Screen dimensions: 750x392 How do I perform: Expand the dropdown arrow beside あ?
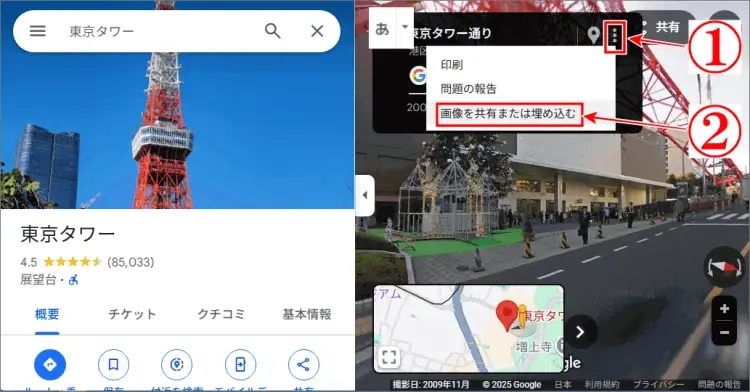[405, 27]
